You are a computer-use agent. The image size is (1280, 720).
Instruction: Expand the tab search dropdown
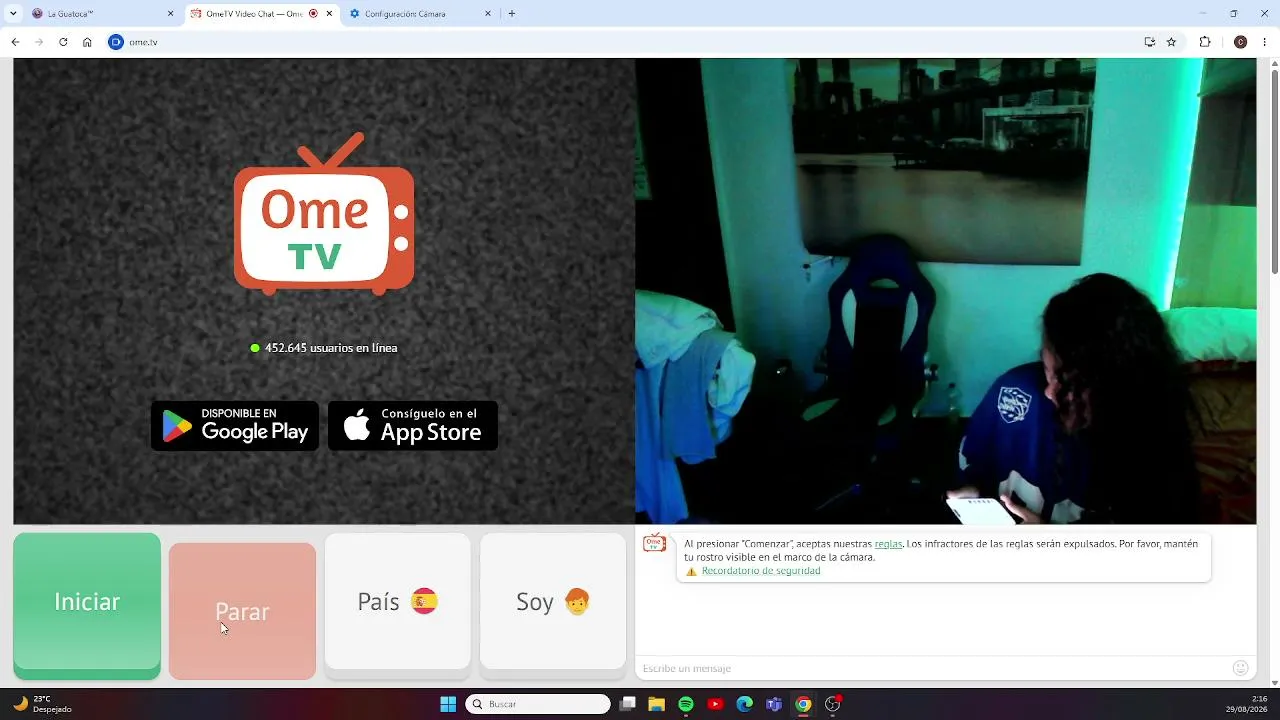[x=13, y=14]
